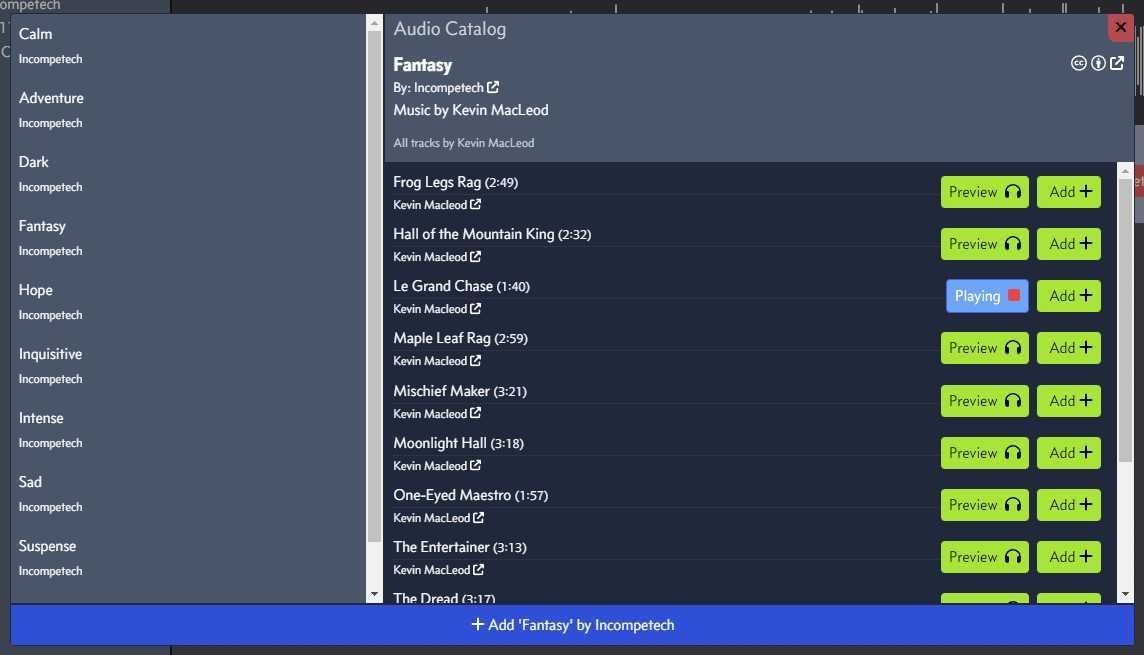Click the Mischief Maker (3:21) title
Image resolution: width=1144 pixels, height=655 pixels.
(460, 391)
